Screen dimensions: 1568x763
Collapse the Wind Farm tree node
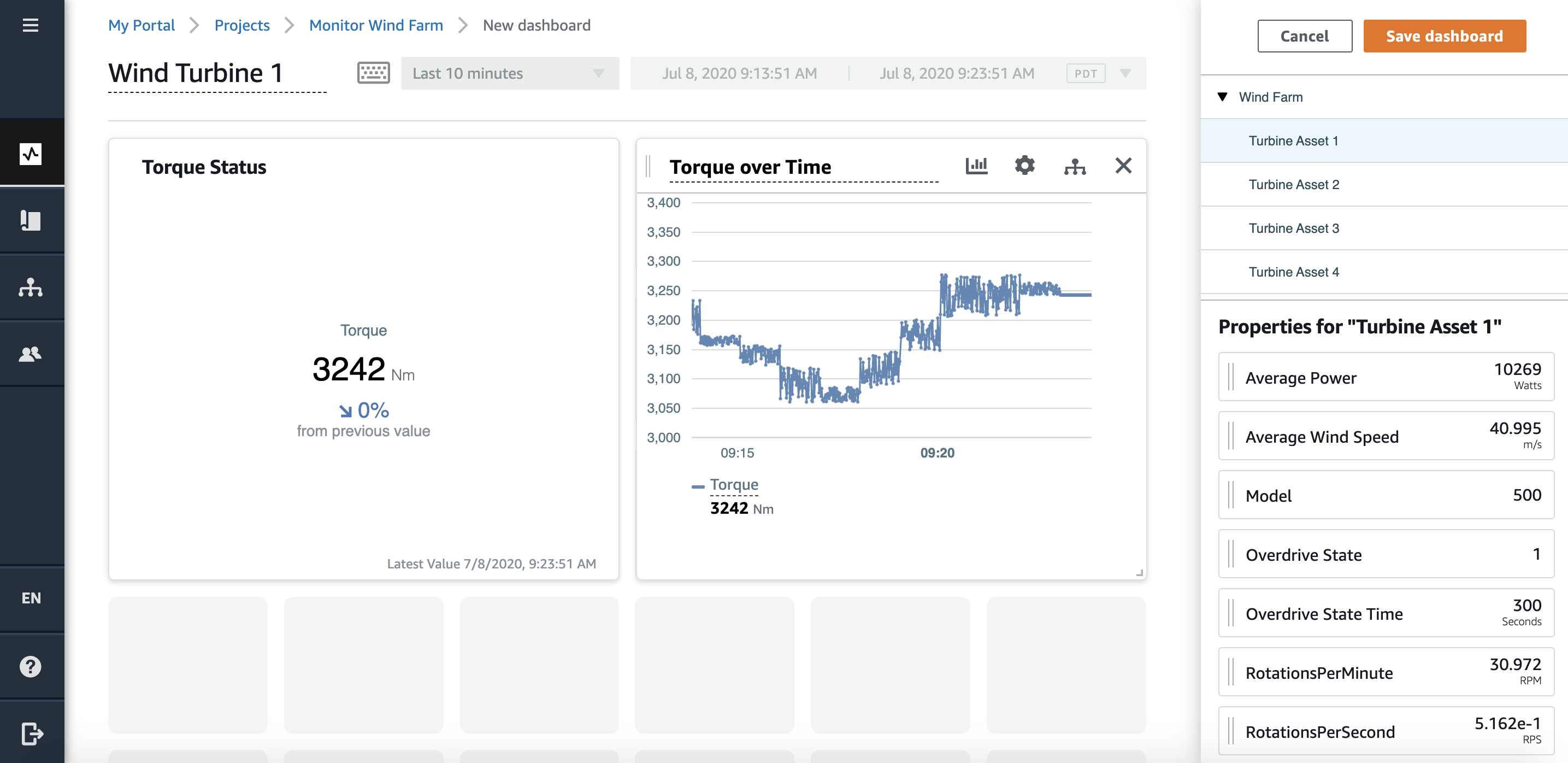tap(1222, 97)
